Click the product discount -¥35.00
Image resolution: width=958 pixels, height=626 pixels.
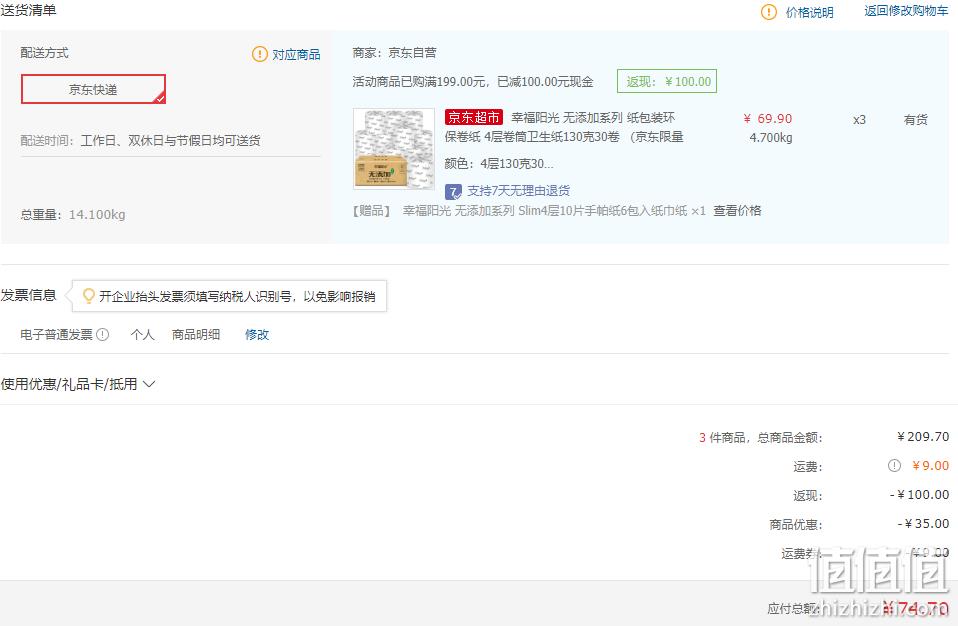(923, 524)
